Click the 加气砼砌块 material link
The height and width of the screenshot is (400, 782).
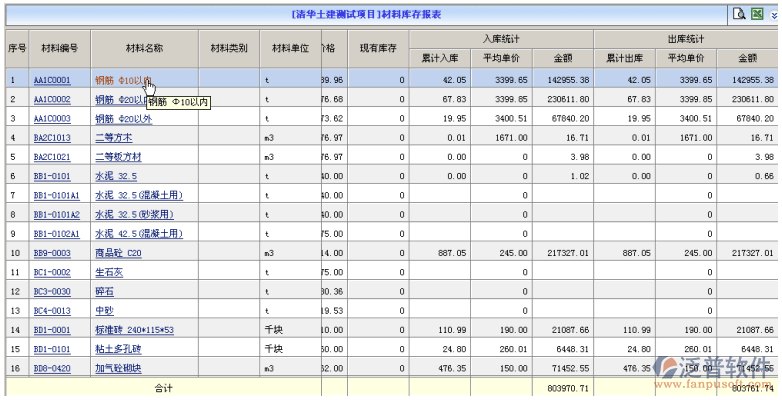[x=118, y=368]
